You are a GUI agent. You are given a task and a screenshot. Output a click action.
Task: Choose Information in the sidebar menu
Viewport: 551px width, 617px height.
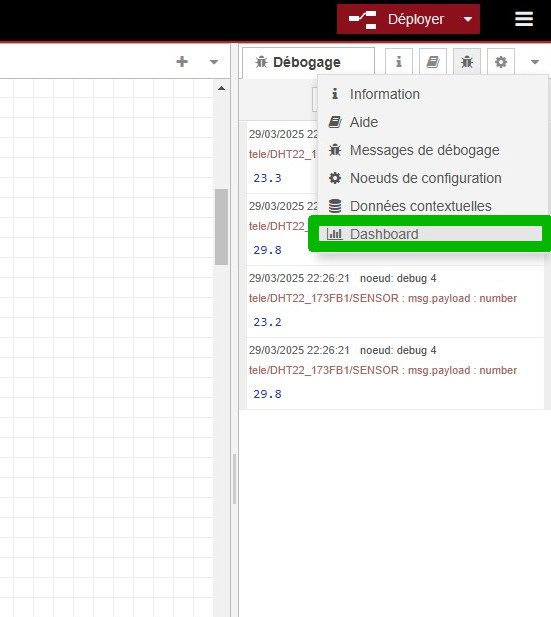[433, 94]
